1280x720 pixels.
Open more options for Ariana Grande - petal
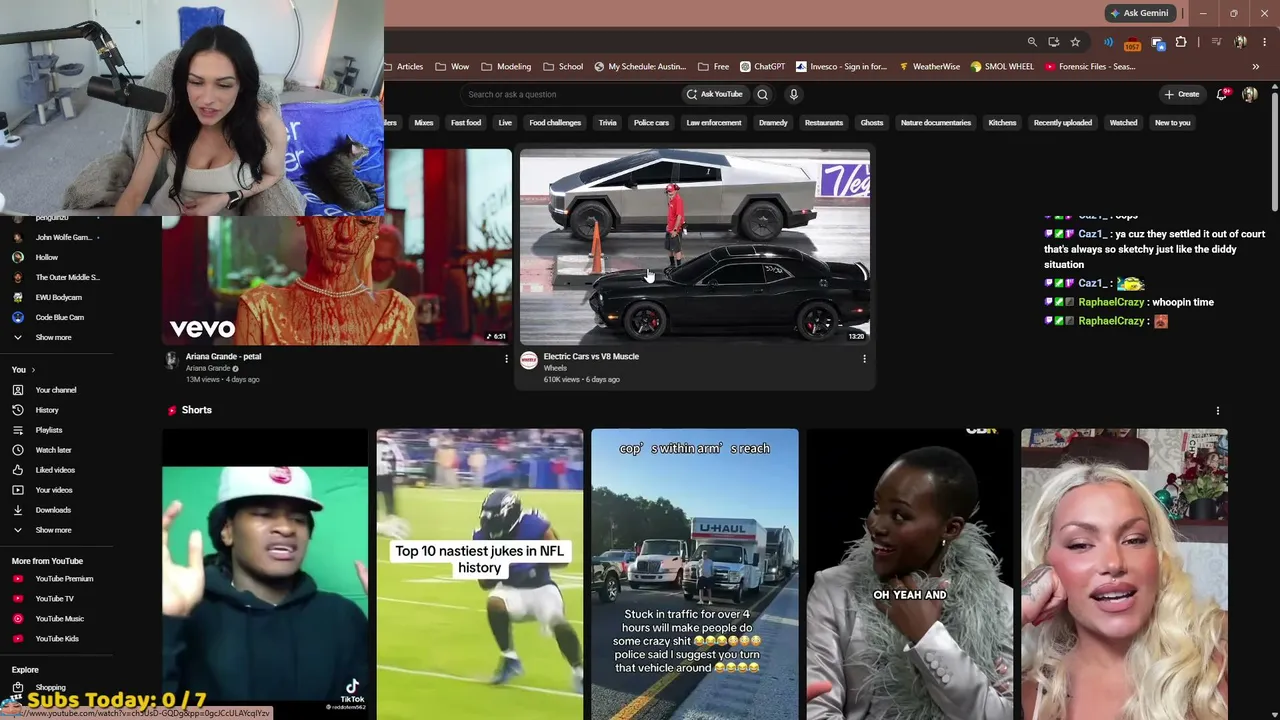pyautogui.click(x=506, y=359)
